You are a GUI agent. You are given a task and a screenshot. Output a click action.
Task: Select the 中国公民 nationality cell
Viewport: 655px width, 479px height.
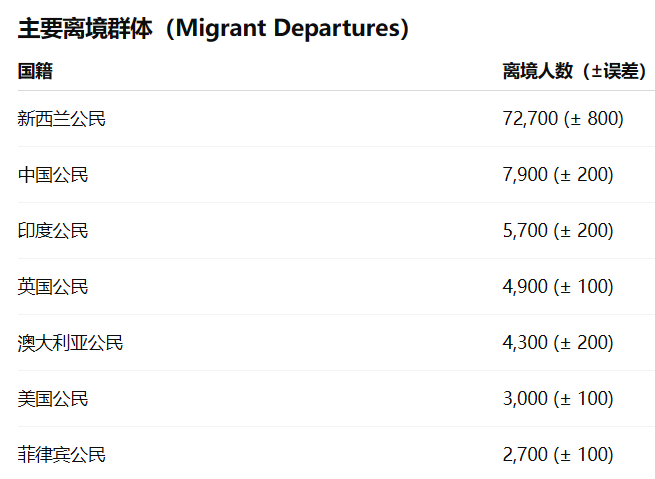point(53,175)
